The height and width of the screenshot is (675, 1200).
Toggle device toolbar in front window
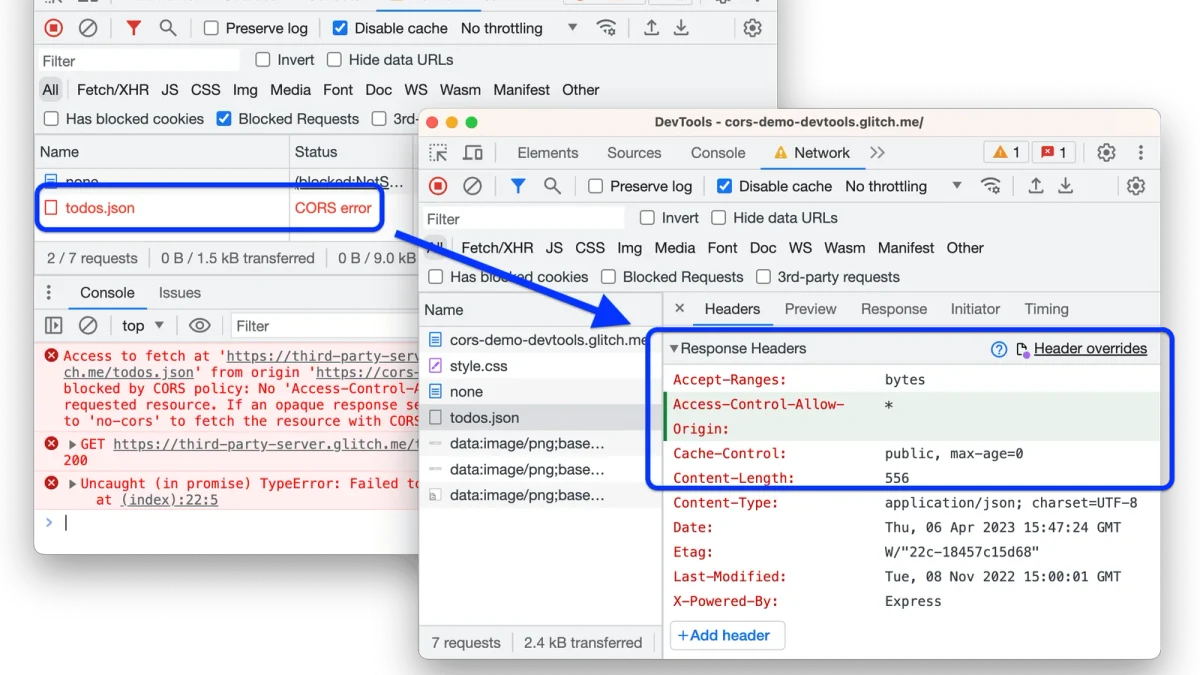click(473, 153)
